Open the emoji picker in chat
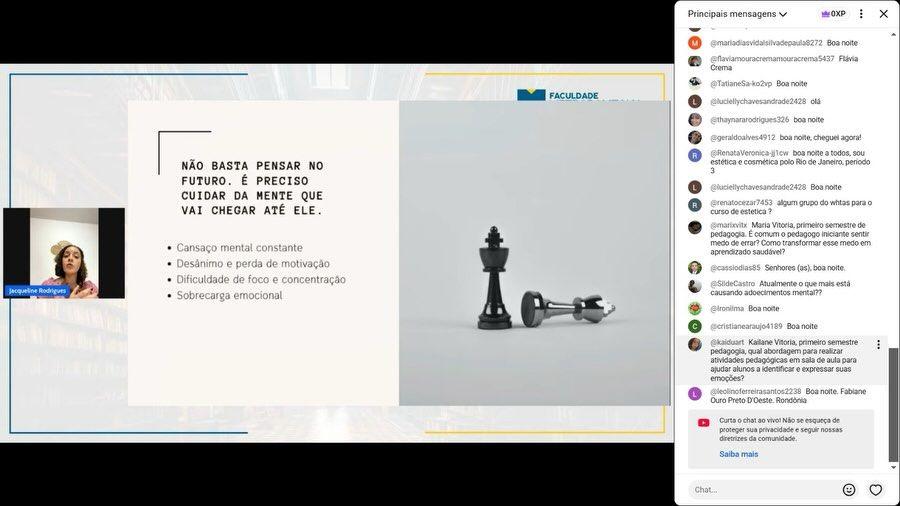 pyautogui.click(x=849, y=490)
